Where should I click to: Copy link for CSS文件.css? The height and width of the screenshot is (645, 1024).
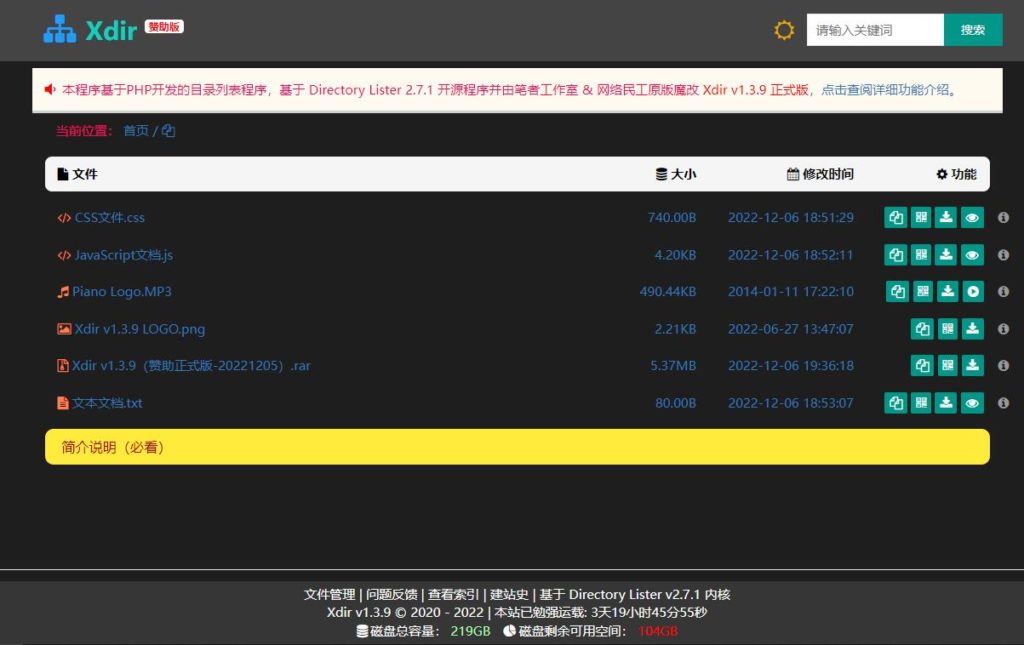pos(895,218)
